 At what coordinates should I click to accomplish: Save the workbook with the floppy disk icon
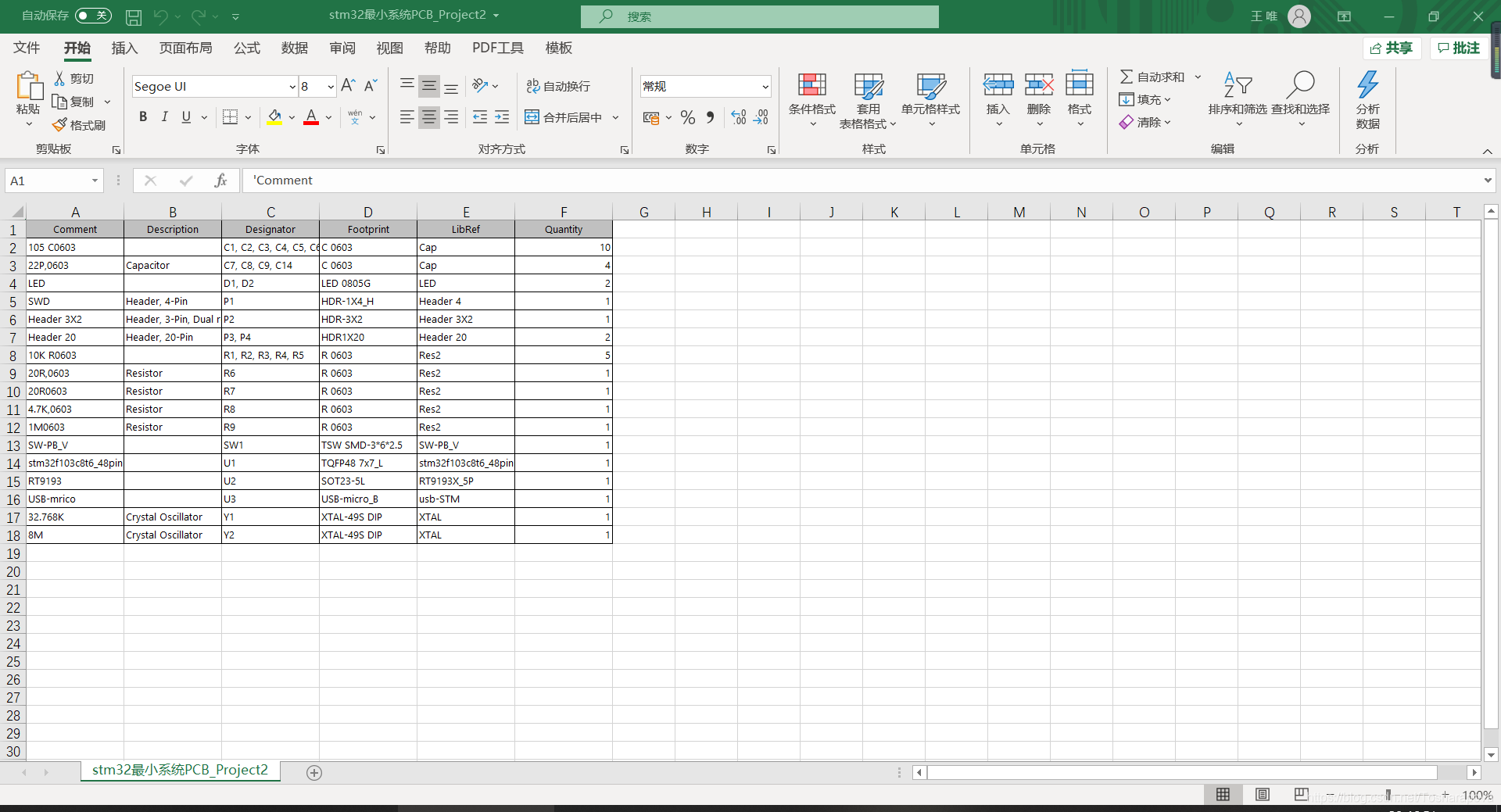[x=134, y=16]
